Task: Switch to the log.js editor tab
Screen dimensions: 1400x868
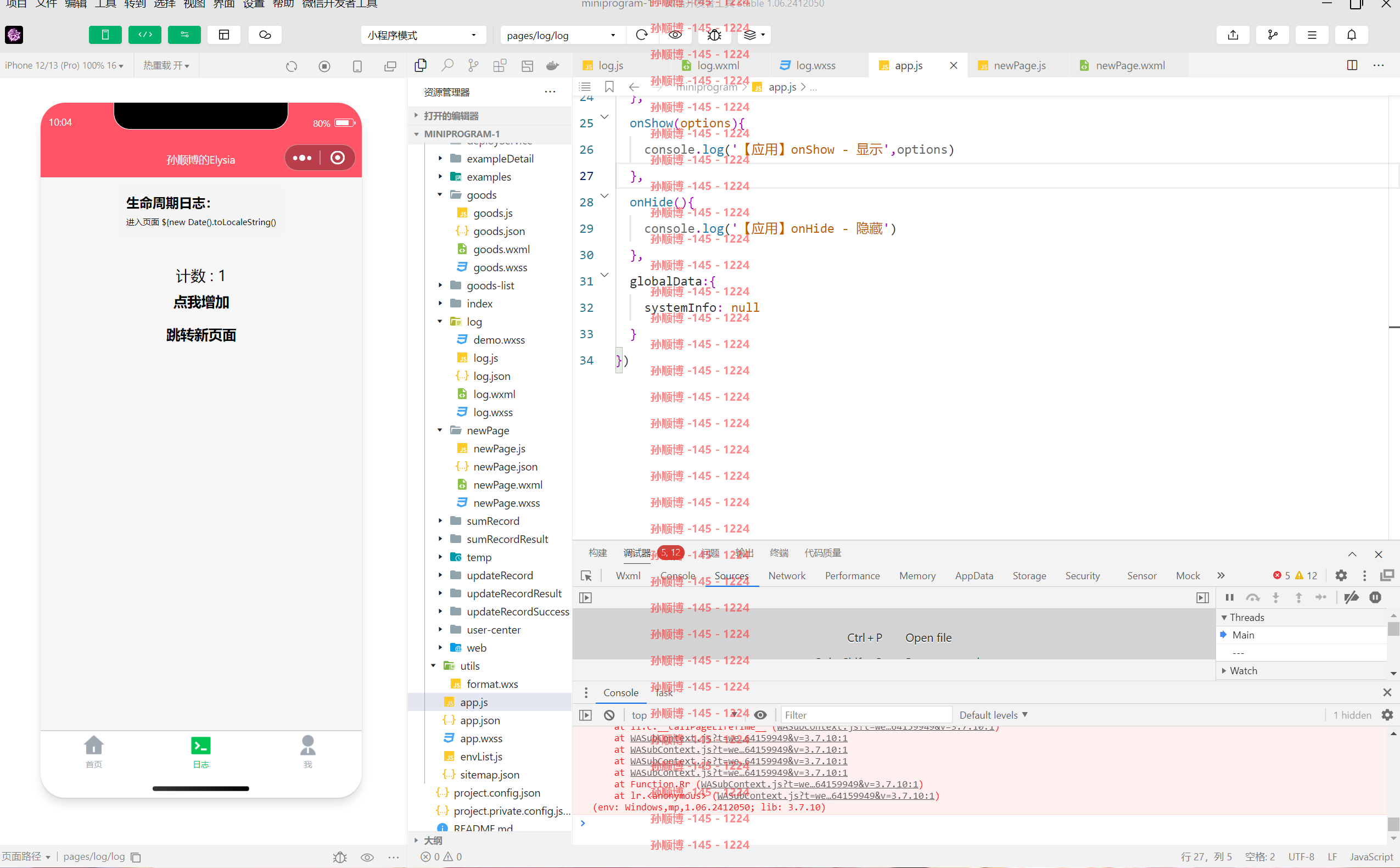Action: (609, 65)
